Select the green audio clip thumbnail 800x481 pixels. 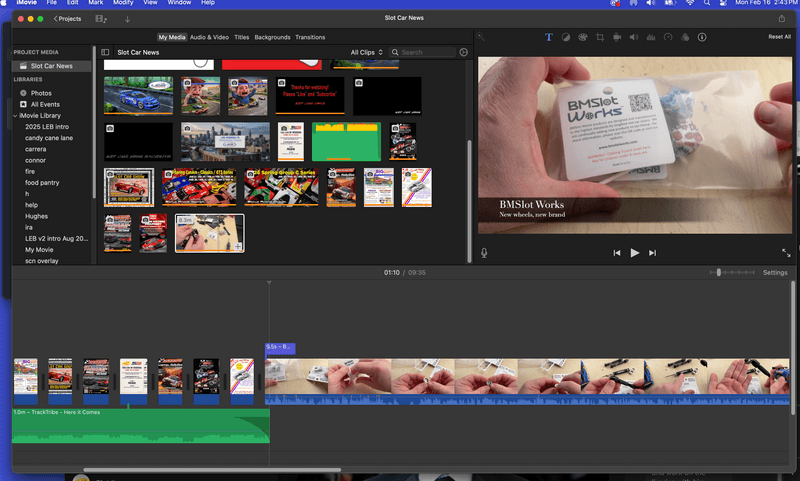pos(346,141)
